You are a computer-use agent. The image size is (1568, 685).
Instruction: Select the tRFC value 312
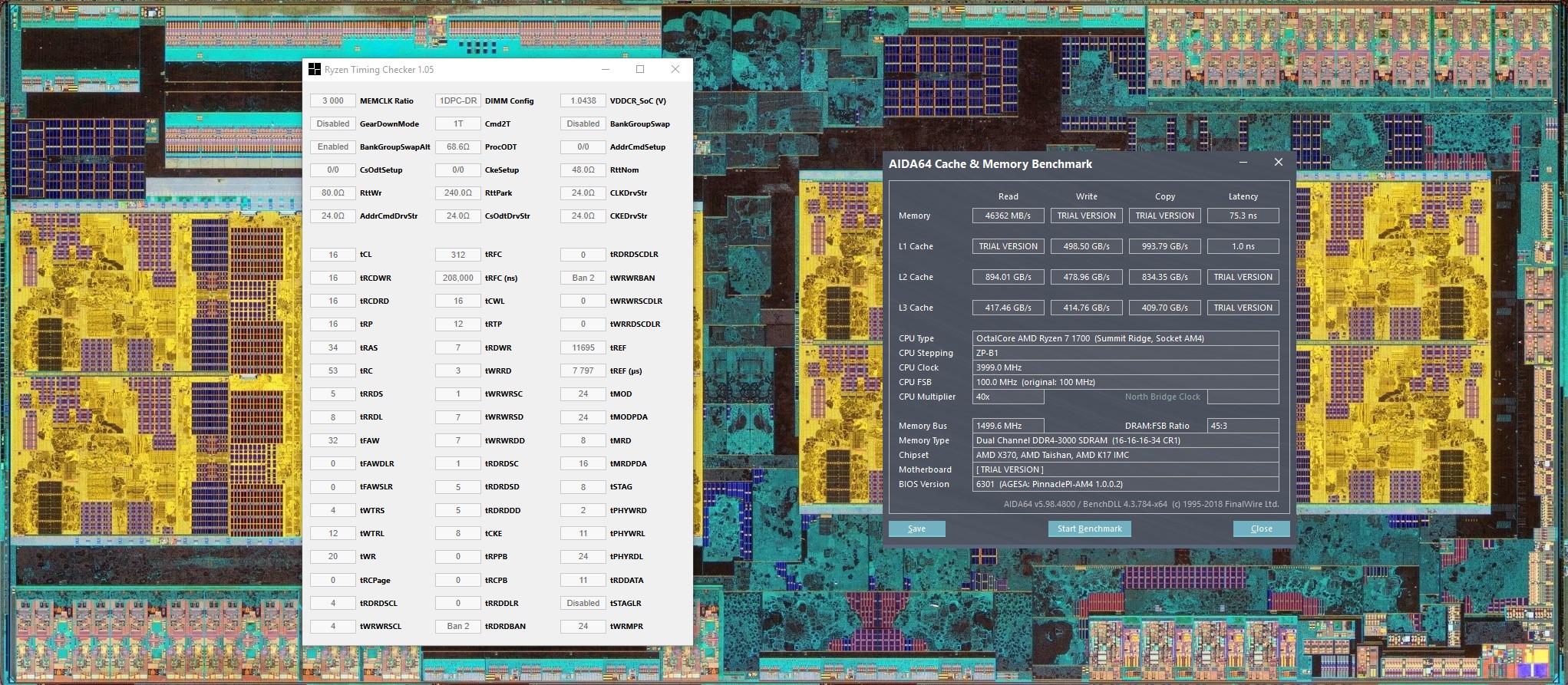458,255
